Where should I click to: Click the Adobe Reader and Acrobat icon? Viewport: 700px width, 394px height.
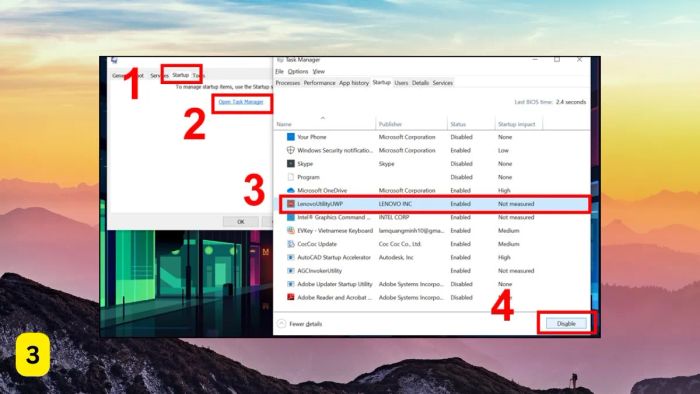coord(291,297)
